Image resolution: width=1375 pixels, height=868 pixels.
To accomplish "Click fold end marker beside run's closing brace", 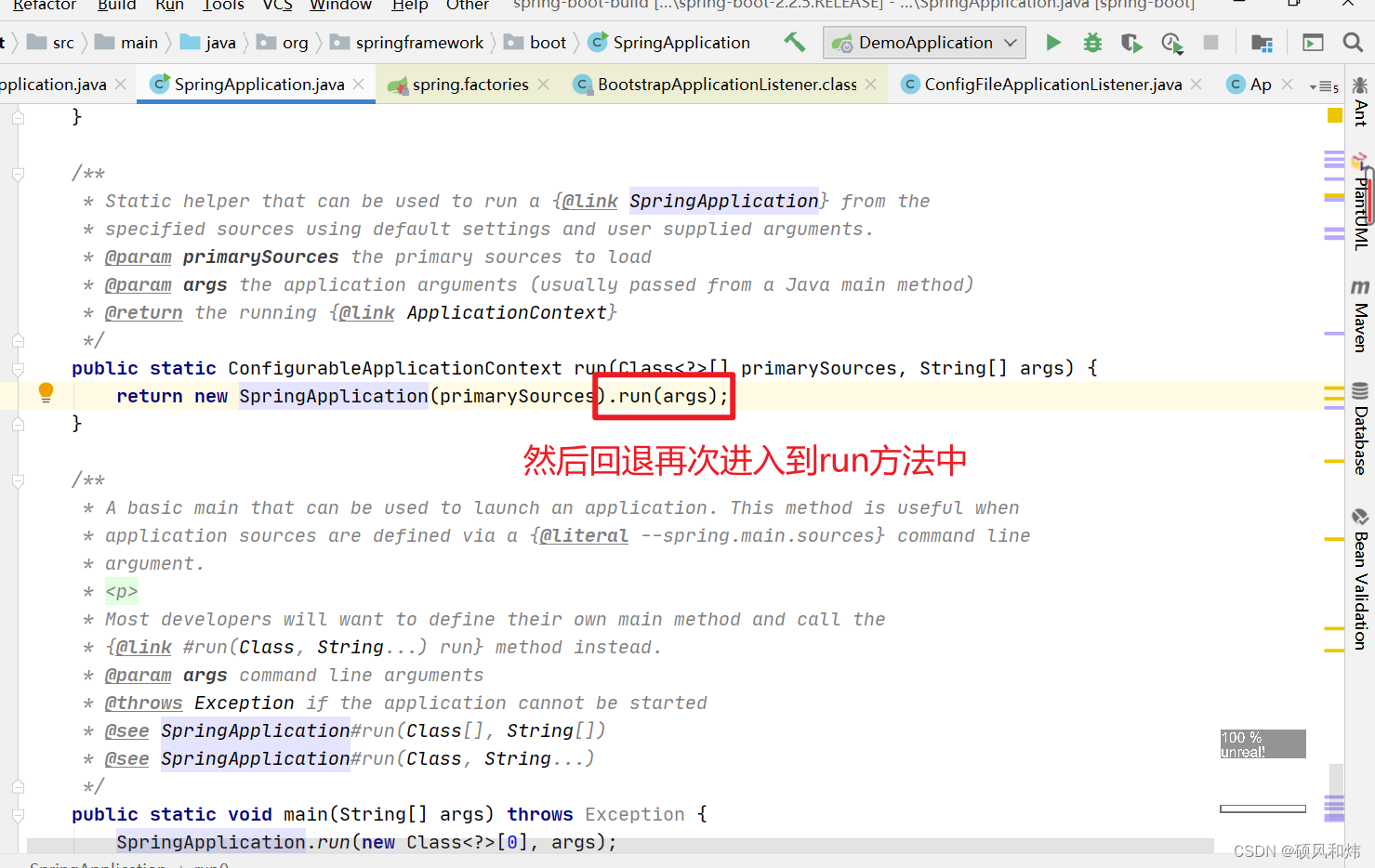I will click(x=18, y=425).
